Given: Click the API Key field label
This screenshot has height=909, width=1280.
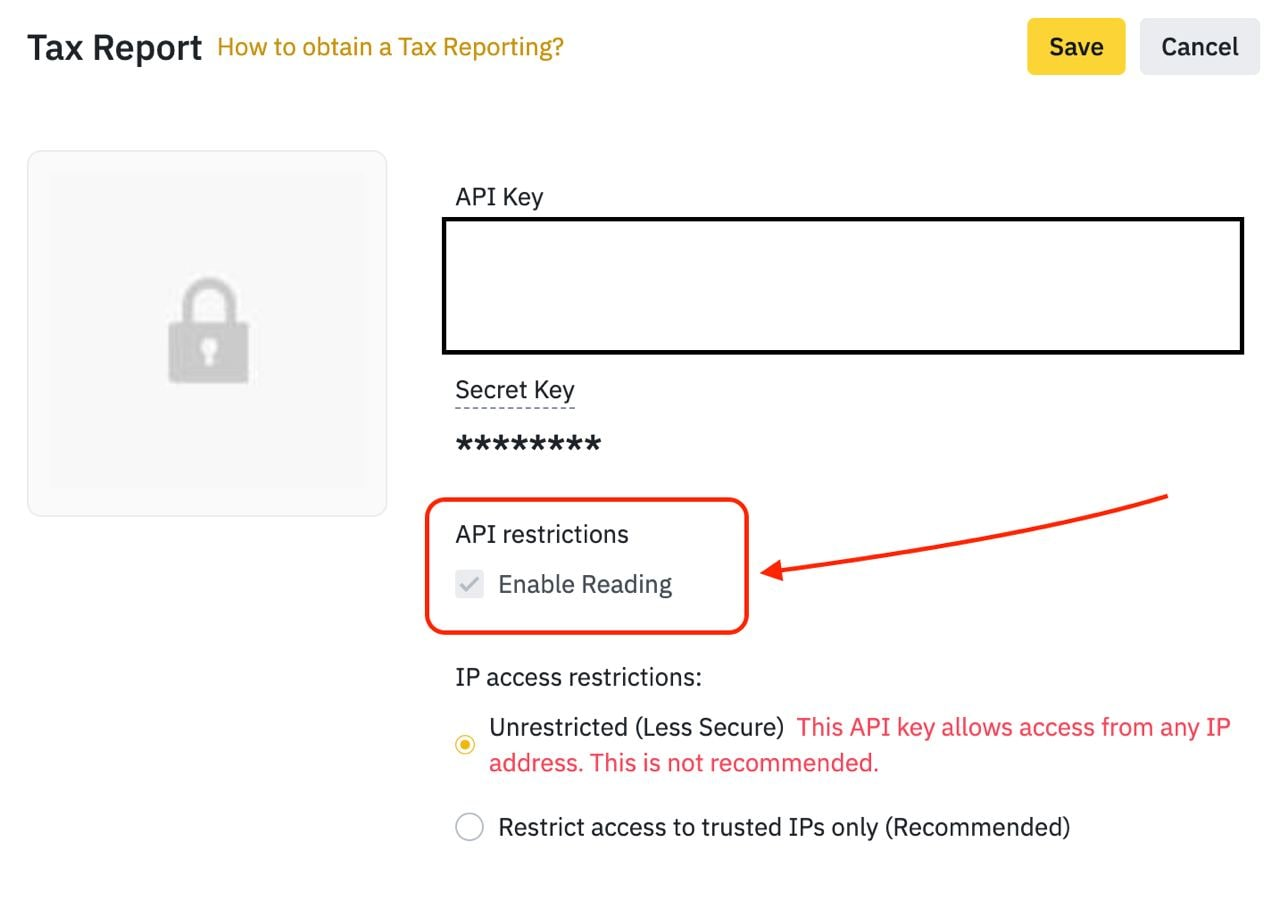Looking at the screenshot, I should pos(499,197).
